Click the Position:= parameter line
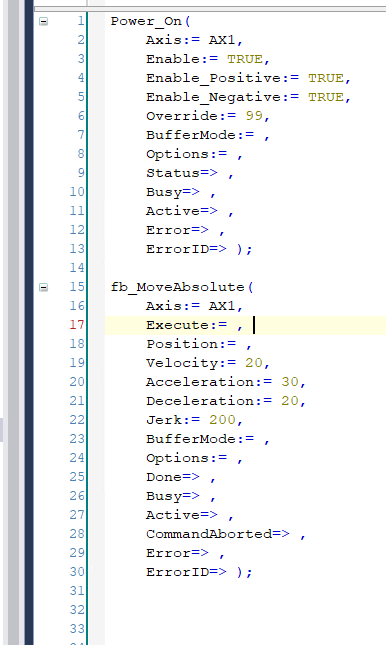Screen dimensions: 386x645 click(x=199, y=344)
